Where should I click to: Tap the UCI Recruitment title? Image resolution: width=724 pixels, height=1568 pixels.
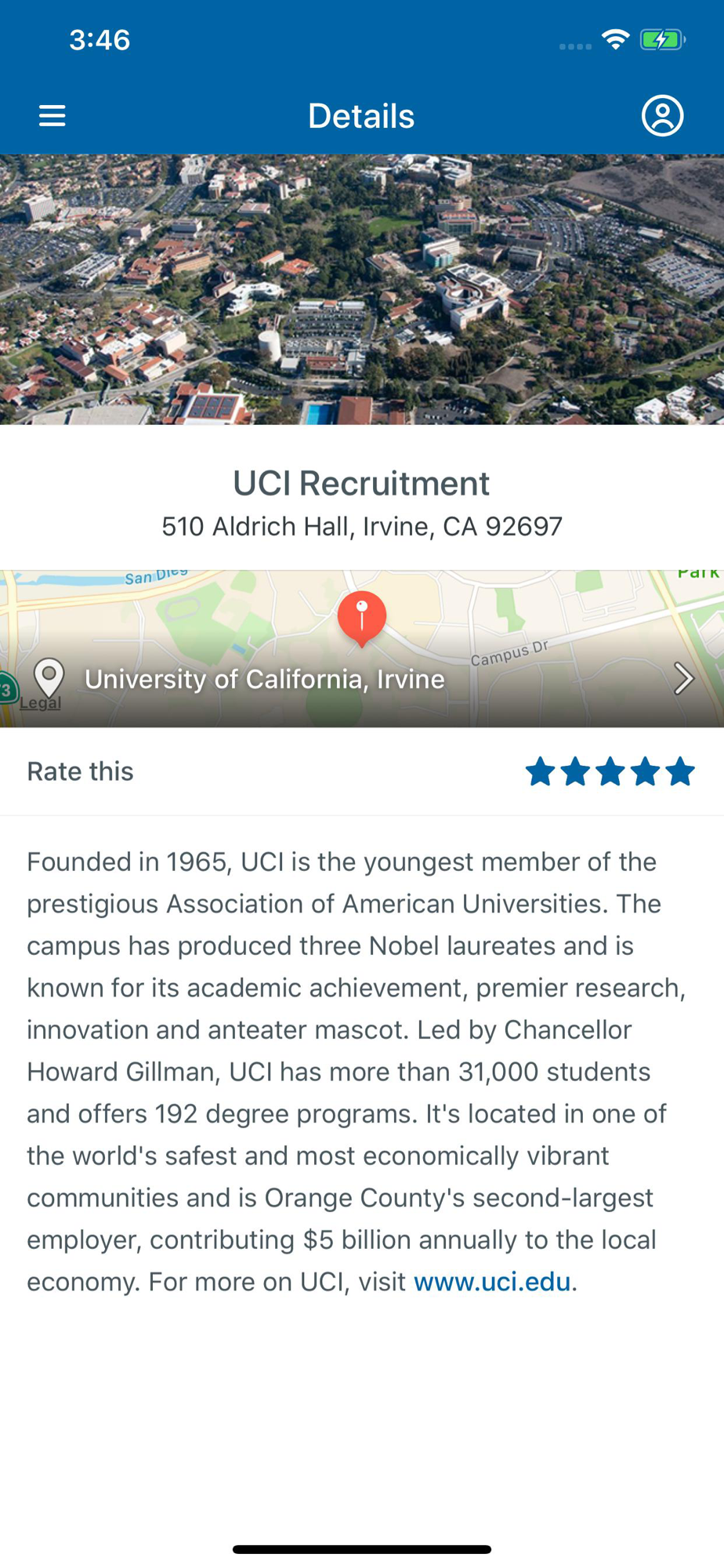pos(361,483)
